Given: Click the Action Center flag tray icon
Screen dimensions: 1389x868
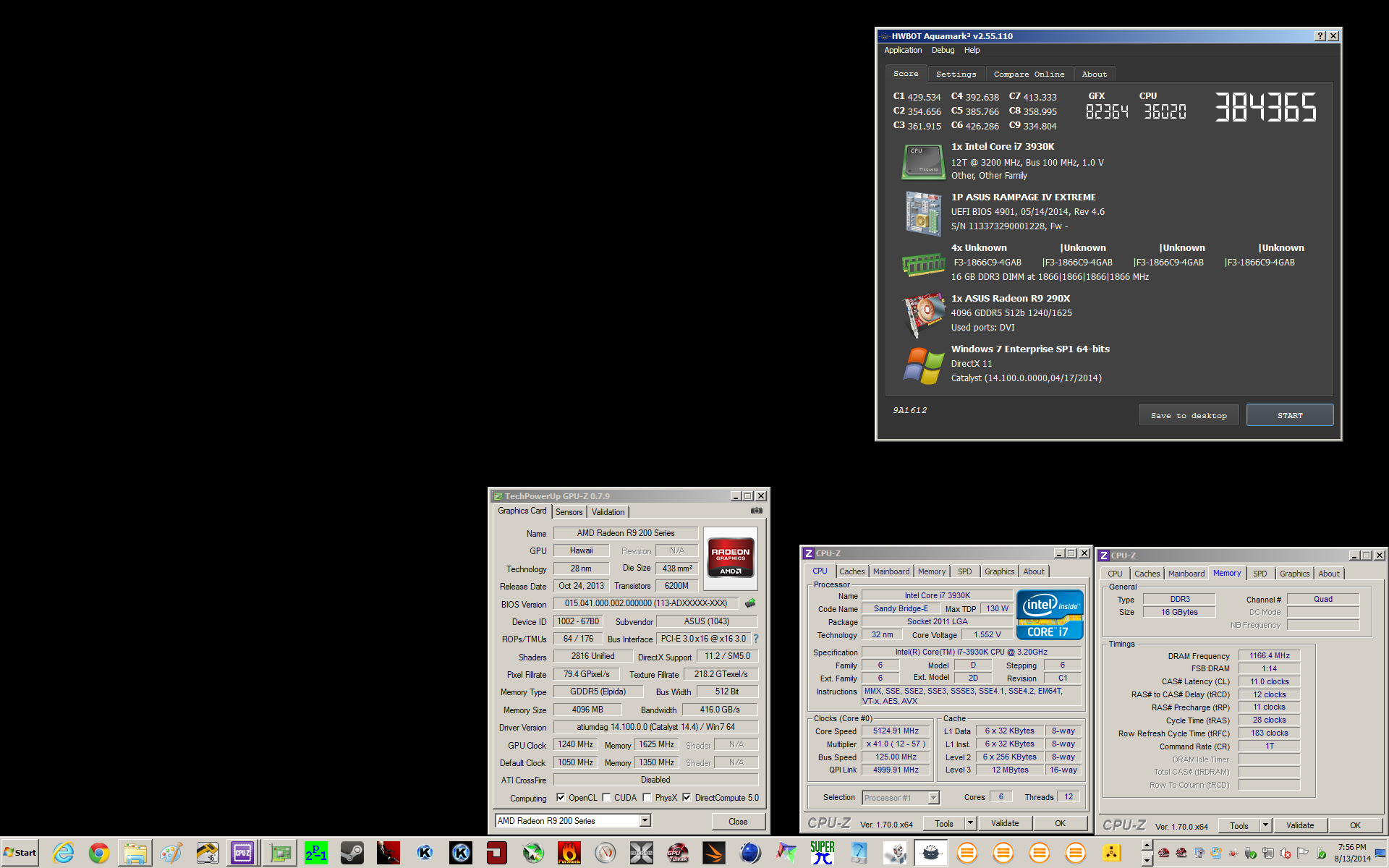Looking at the screenshot, I should click(x=1303, y=853).
